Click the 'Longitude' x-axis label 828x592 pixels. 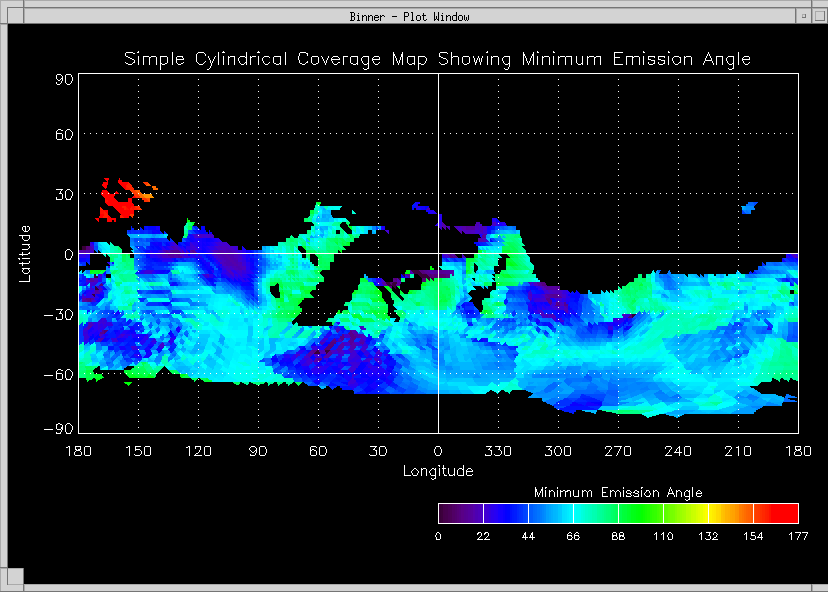coord(438,470)
